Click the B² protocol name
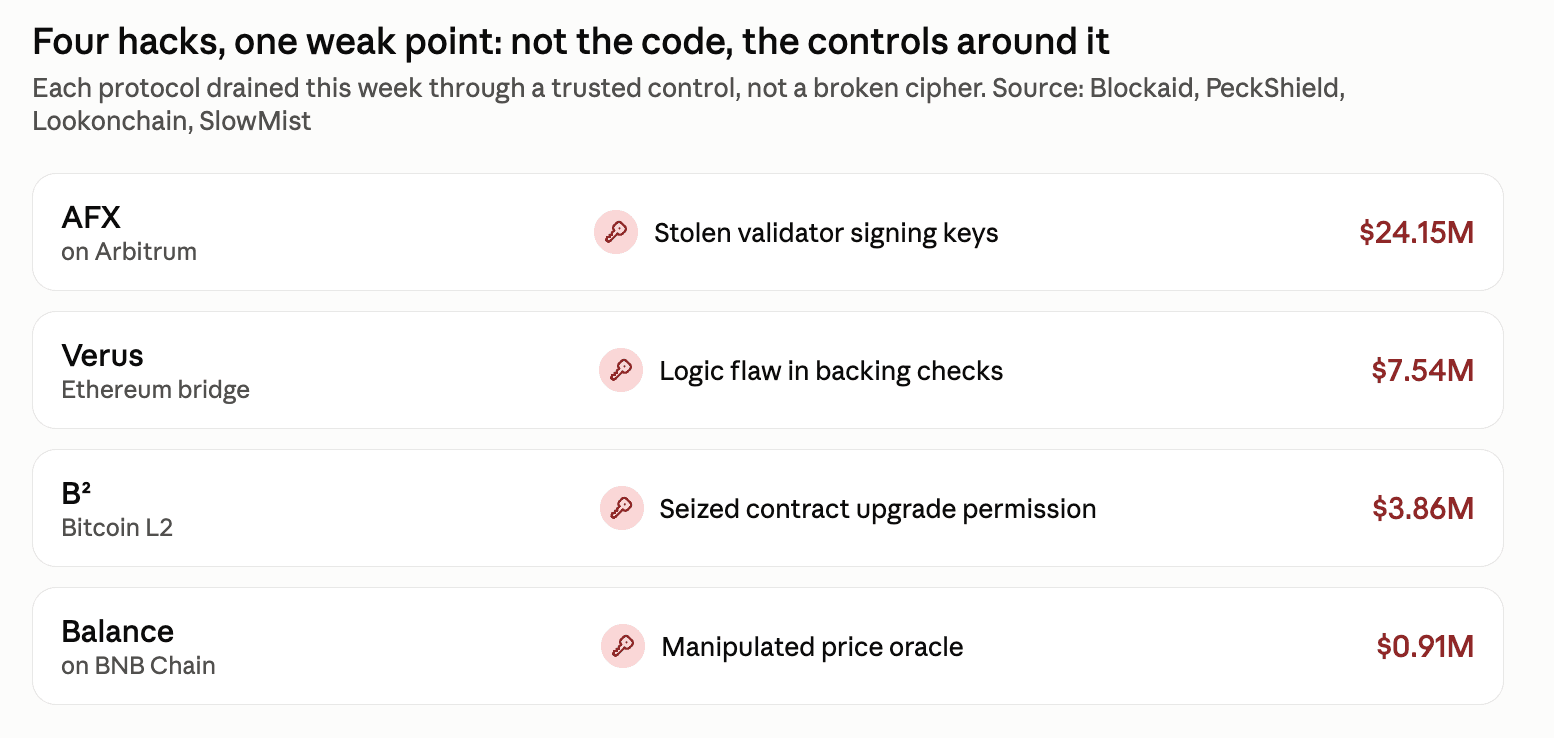The width and height of the screenshot is (1554, 738). tap(77, 493)
